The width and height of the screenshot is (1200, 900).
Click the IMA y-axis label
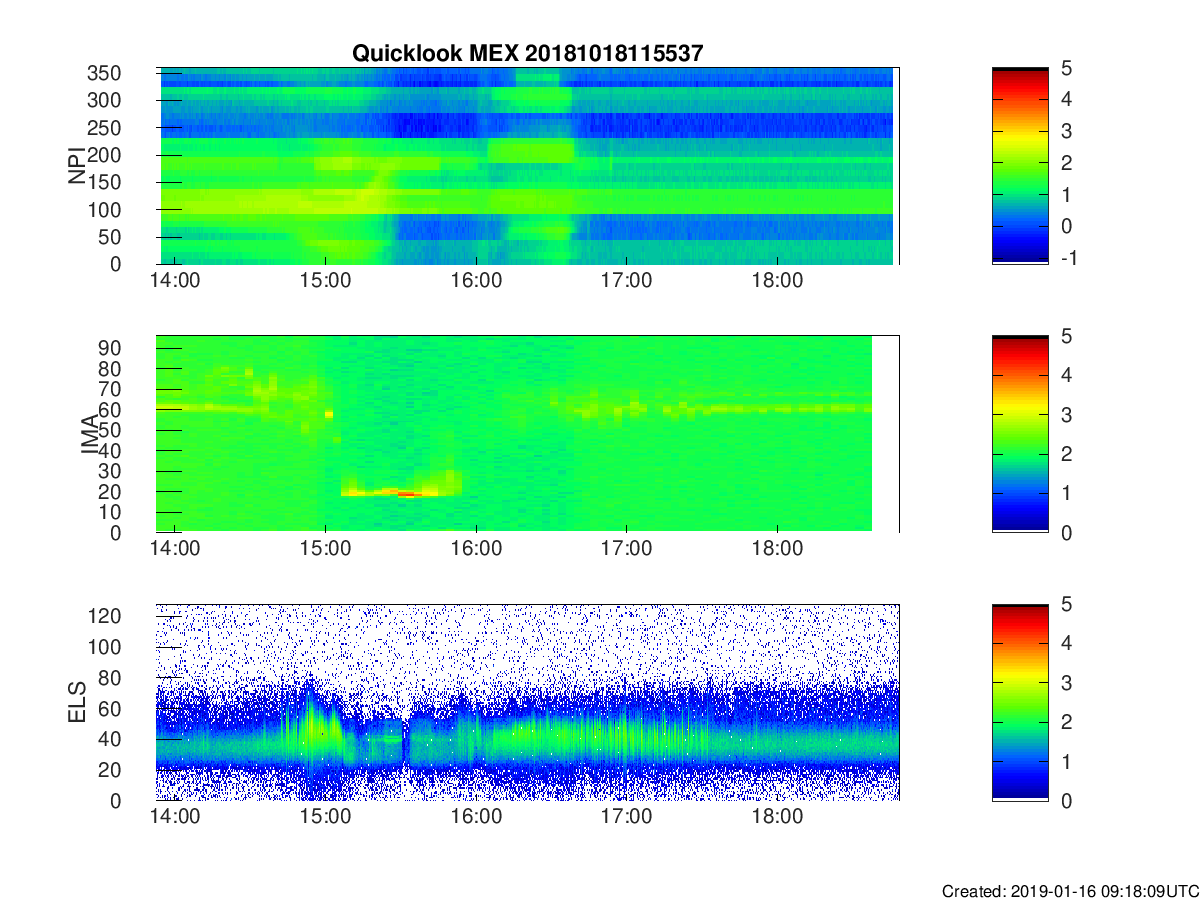[x=90, y=434]
